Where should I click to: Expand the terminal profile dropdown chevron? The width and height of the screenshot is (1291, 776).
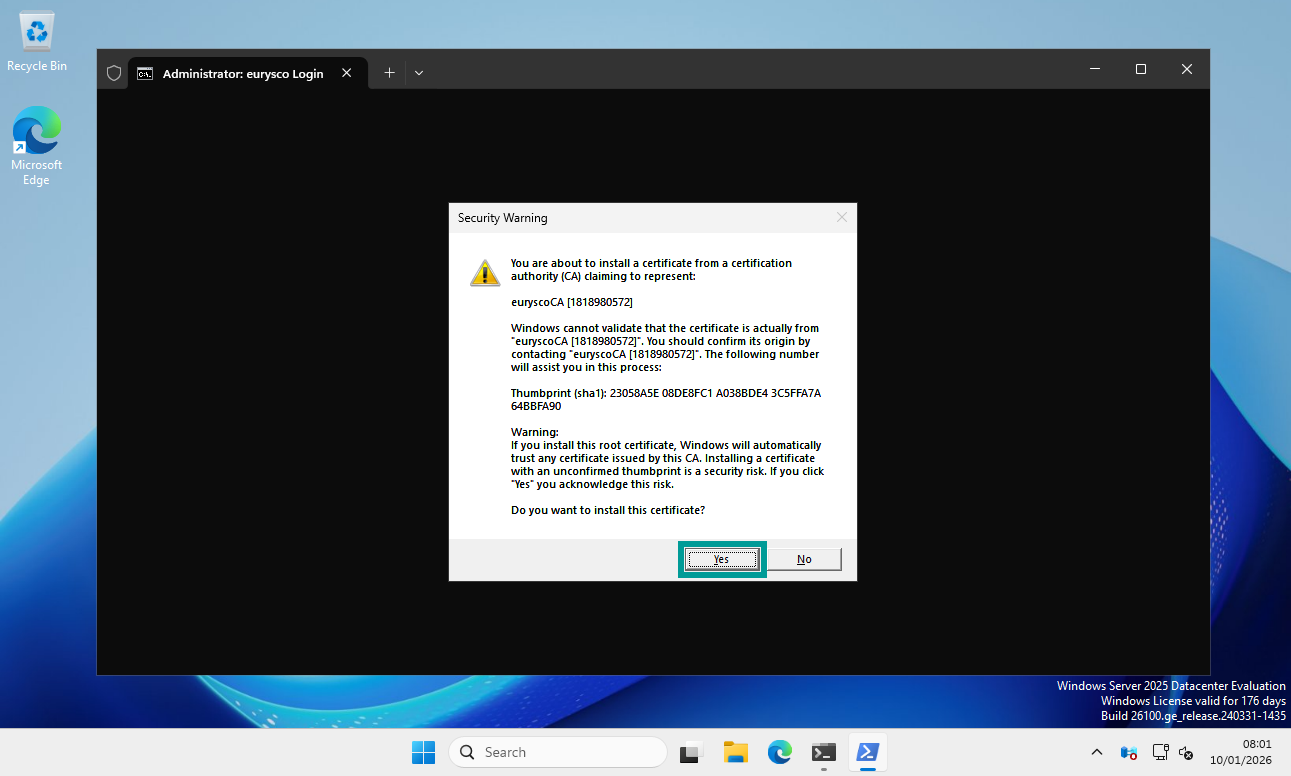419,72
